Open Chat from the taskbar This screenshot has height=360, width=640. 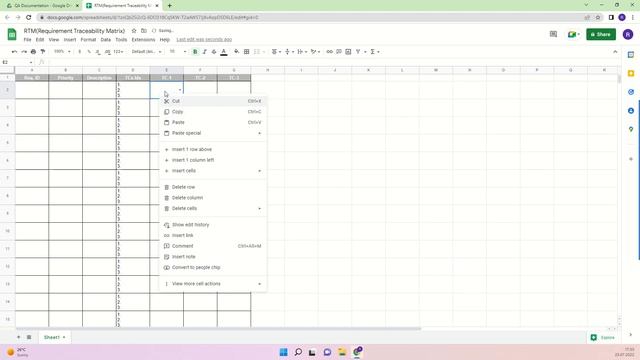pos(327,352)
